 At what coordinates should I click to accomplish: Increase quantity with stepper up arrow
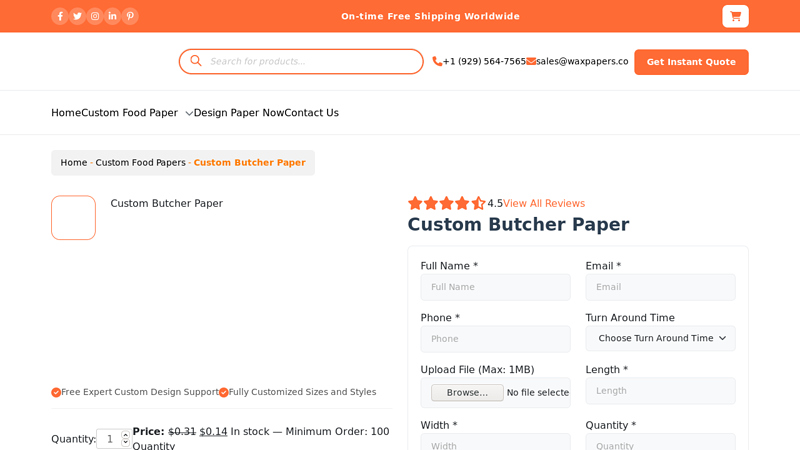coord(126,435)
